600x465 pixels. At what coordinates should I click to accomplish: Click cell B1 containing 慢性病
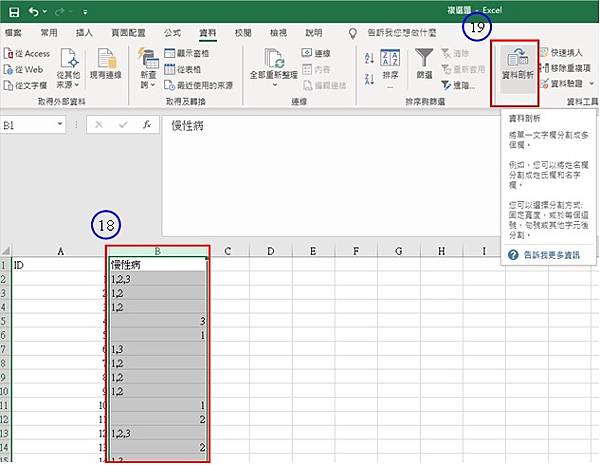click(157, 265)
